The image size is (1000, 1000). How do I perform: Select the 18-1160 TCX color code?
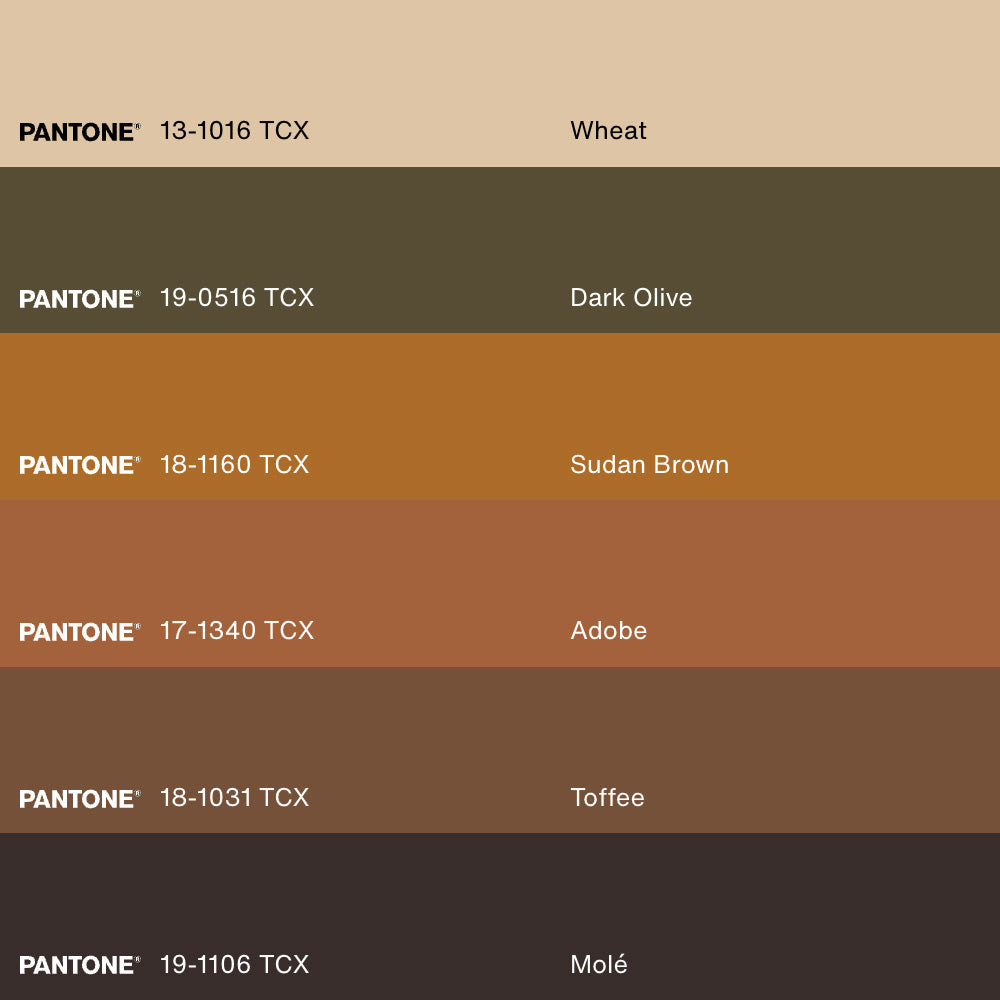click(x=234, y=464)
